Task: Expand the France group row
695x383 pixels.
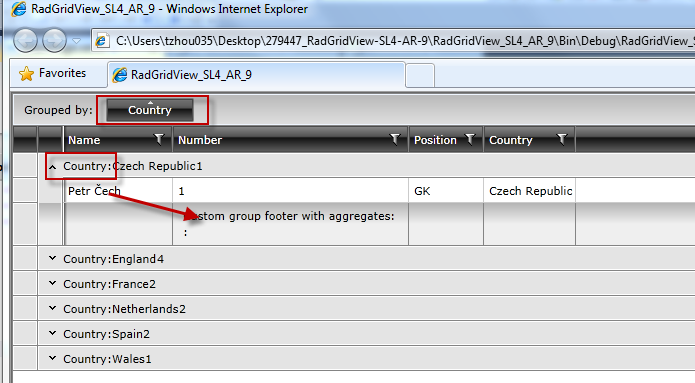Action: [52, 283]
